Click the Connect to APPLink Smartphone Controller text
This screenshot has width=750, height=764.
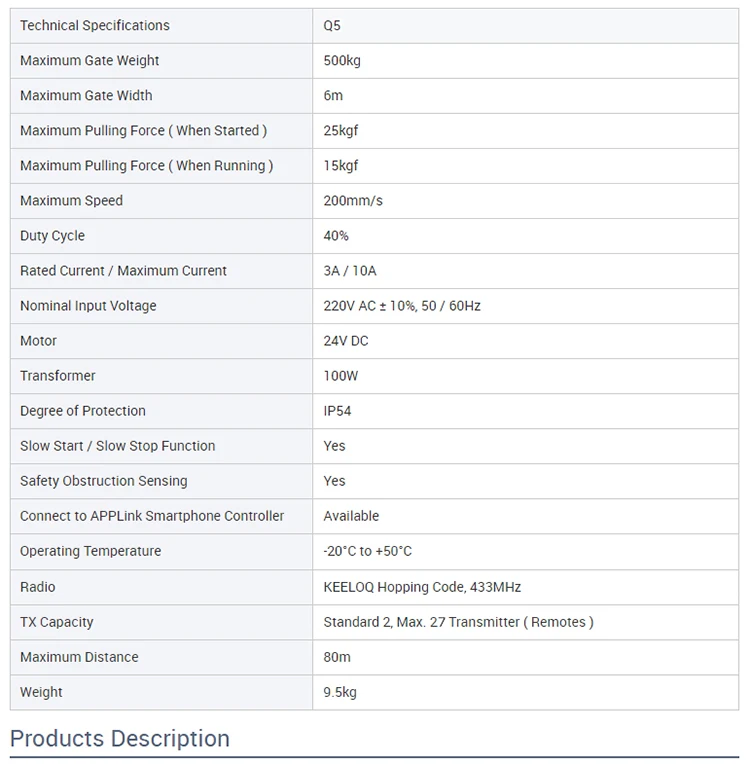pos(152,515)
